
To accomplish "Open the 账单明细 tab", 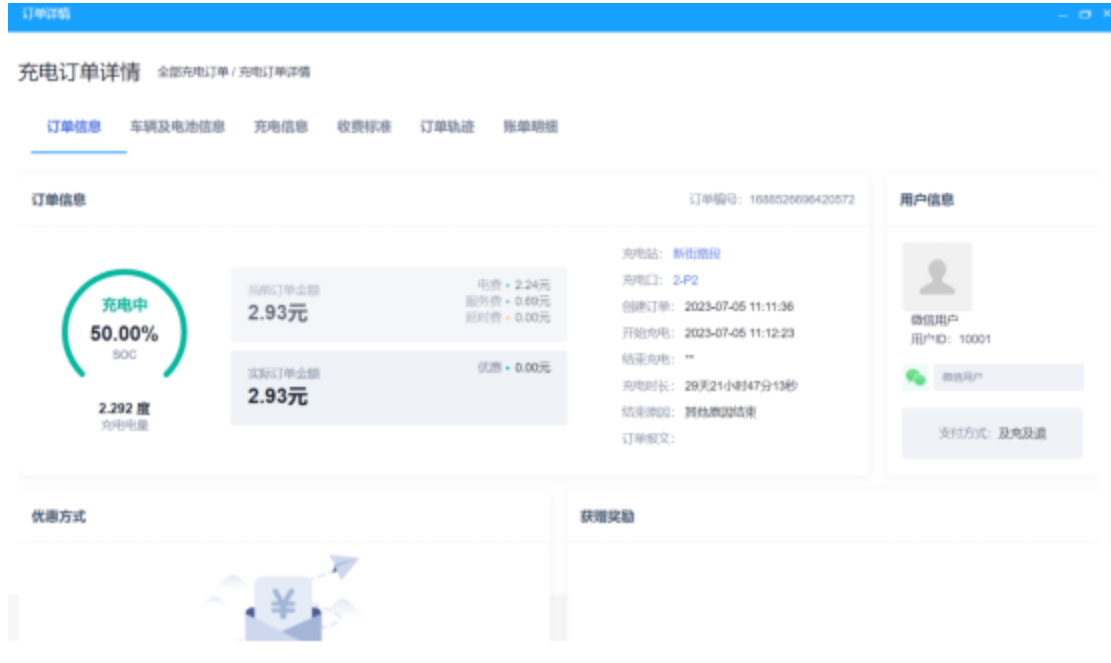I will click(530, 127).
